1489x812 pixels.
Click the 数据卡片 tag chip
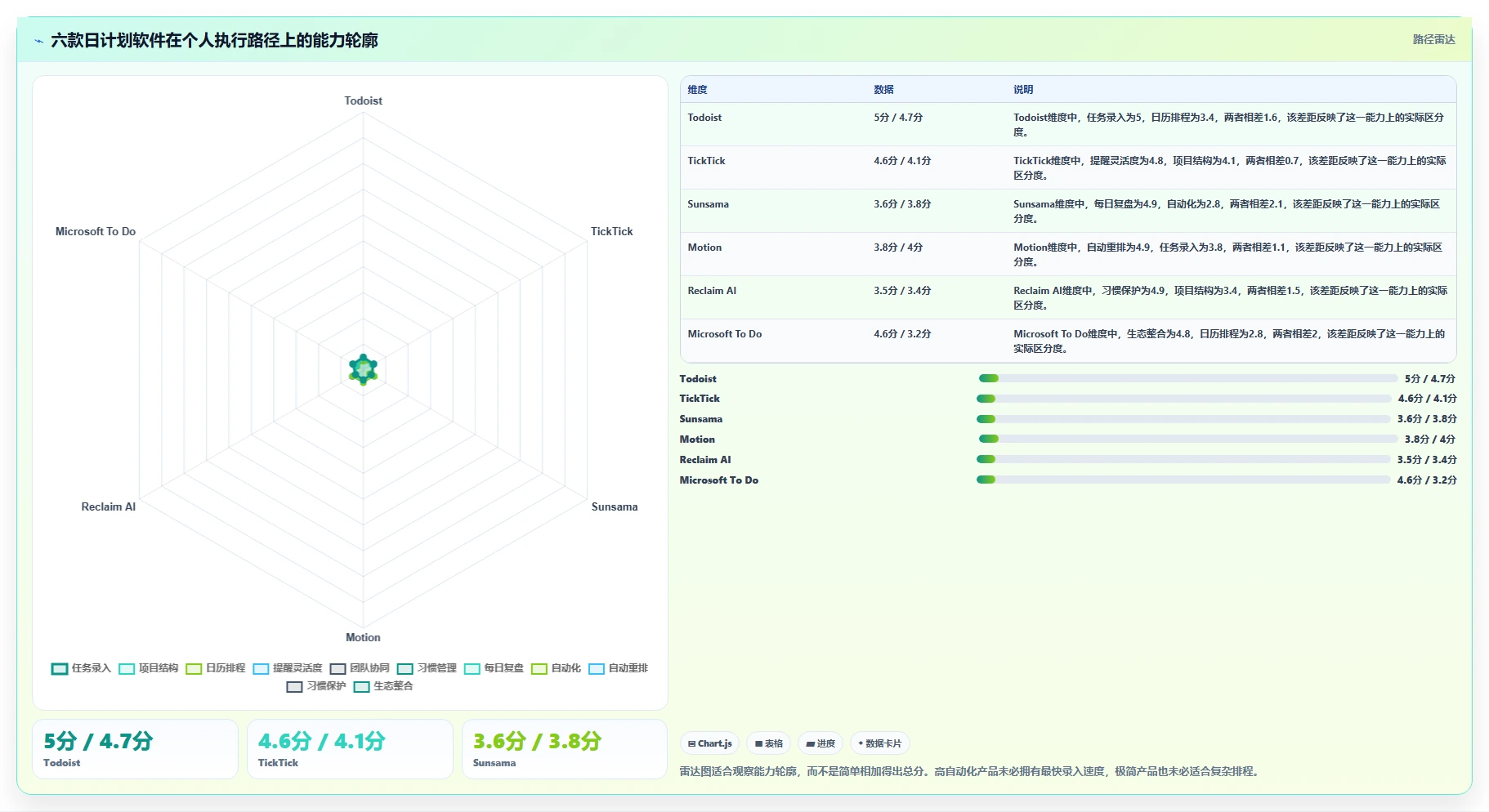click(x=880, y=743)
